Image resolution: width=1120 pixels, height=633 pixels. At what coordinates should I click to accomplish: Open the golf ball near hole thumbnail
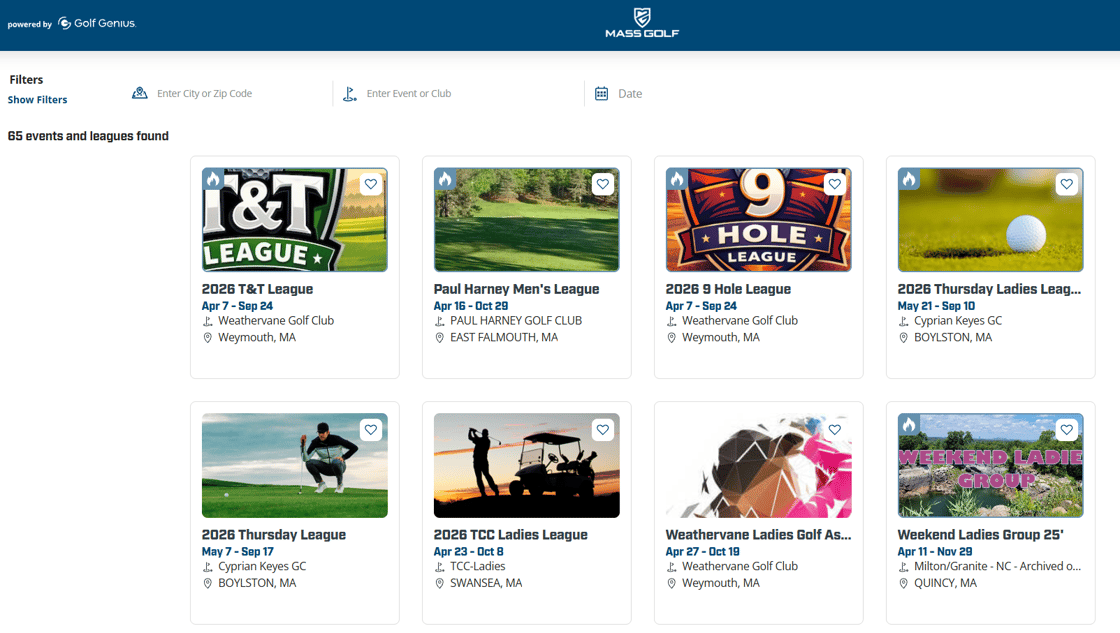tap(990, 220)
